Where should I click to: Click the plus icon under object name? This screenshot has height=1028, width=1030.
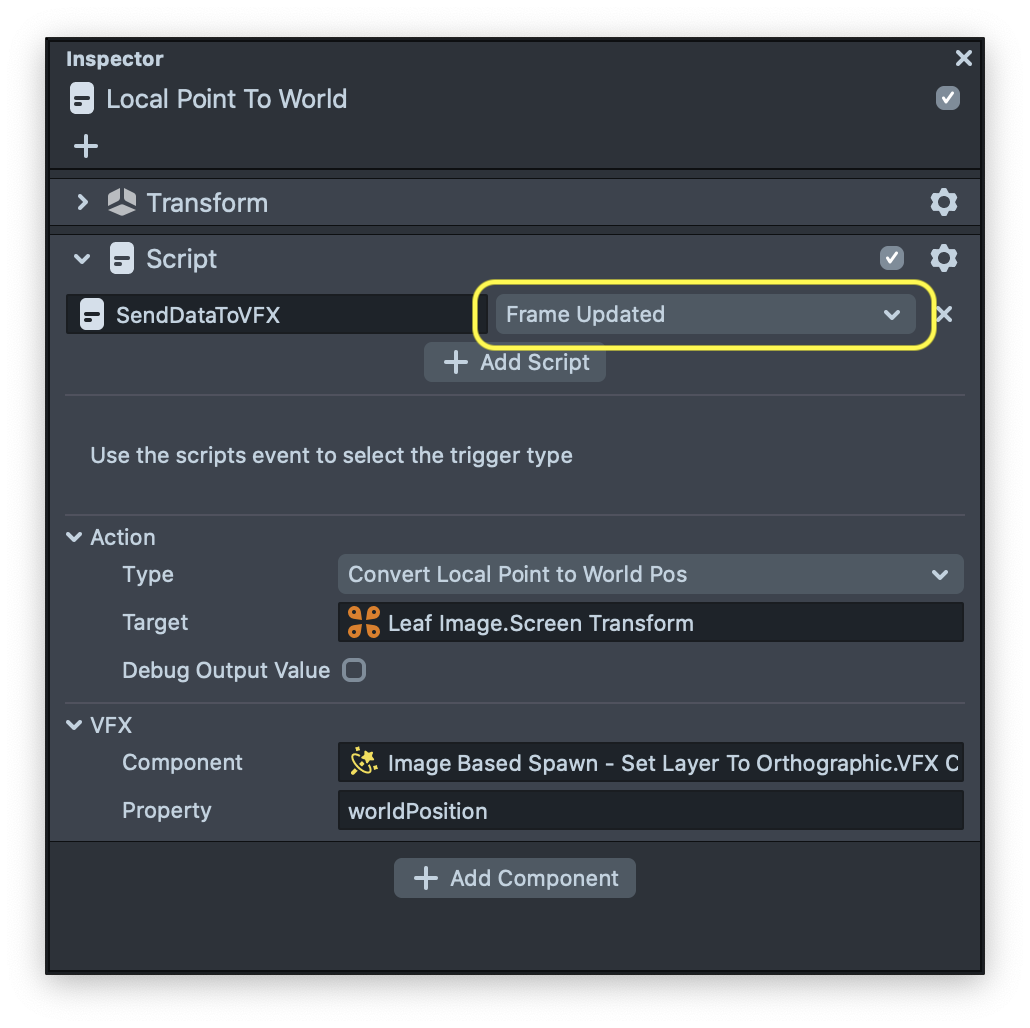[86, 146]
